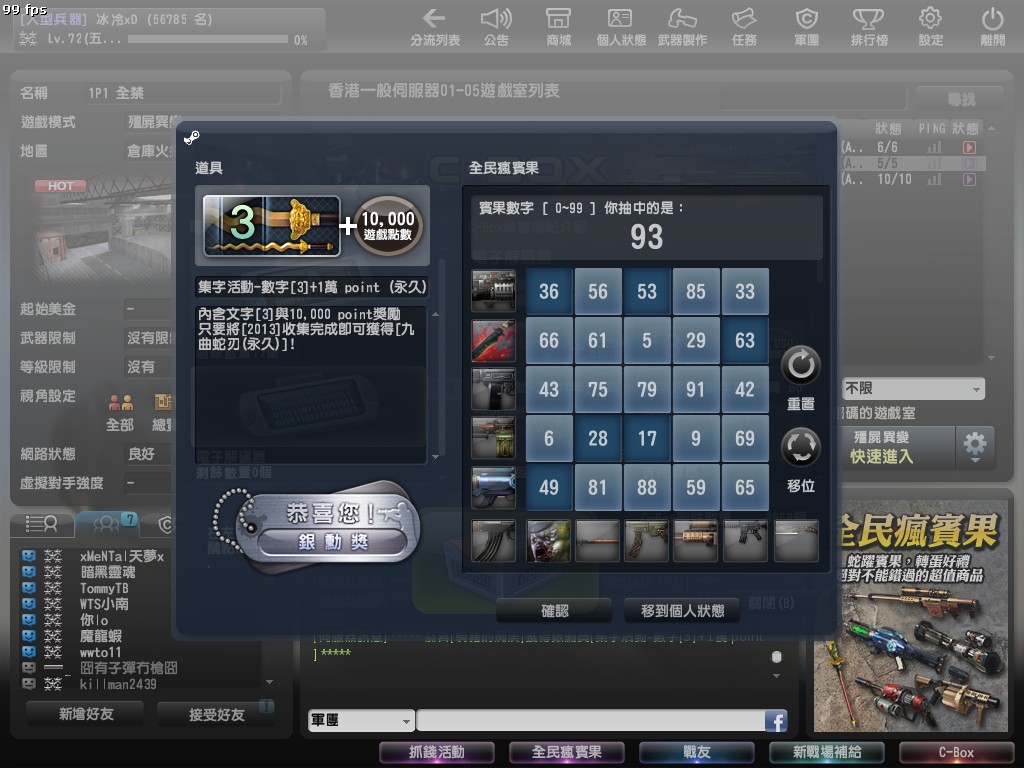Open the 戰友 bottom tab
Screen dimensions: 1024x768
tap(697, 752)
